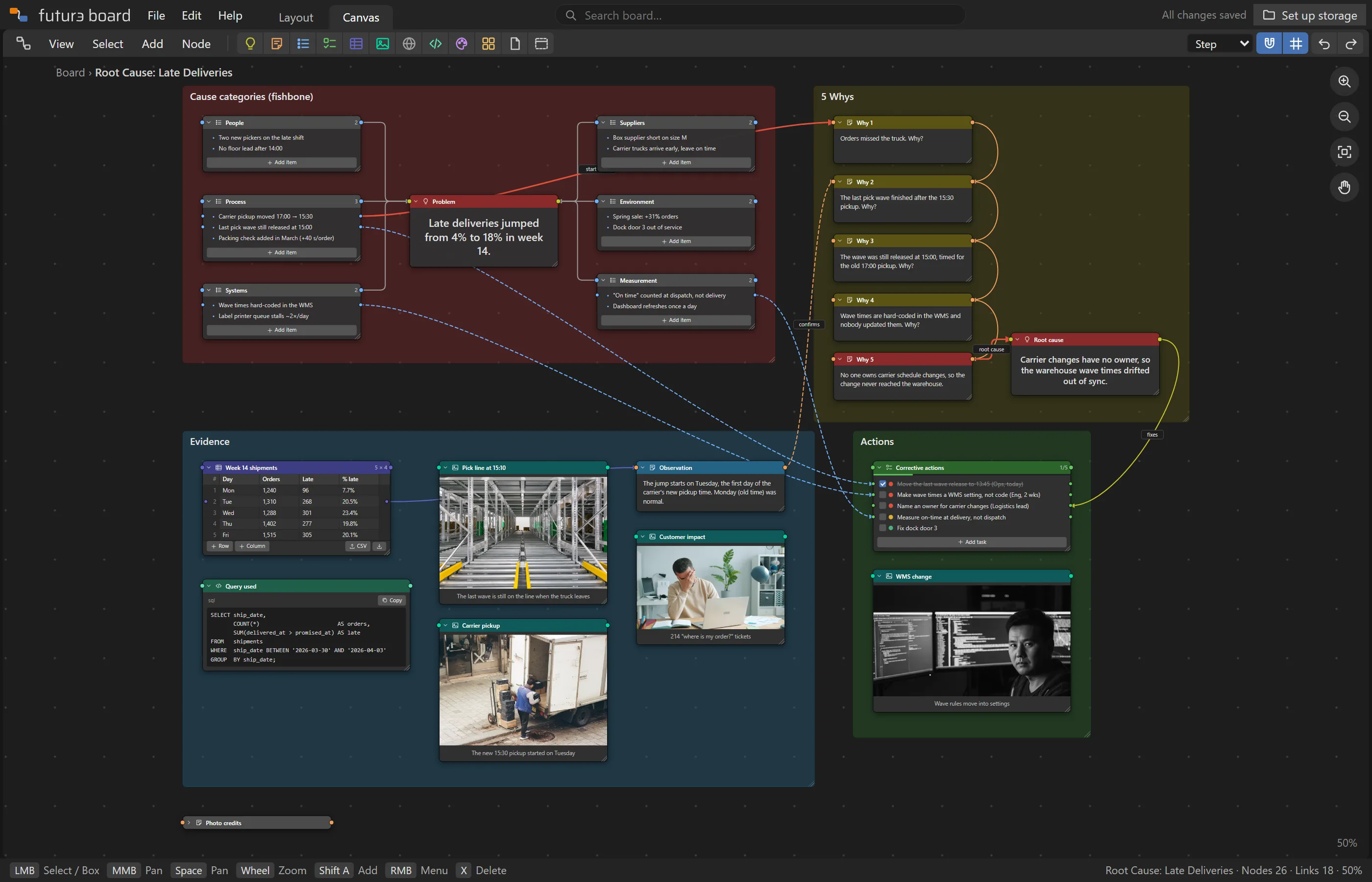The height and width of the screenshot is (882, 1372).
Task: Uncheck 'Move the last wave release' task
Action: pyautogui.click(x=882, y=484)
